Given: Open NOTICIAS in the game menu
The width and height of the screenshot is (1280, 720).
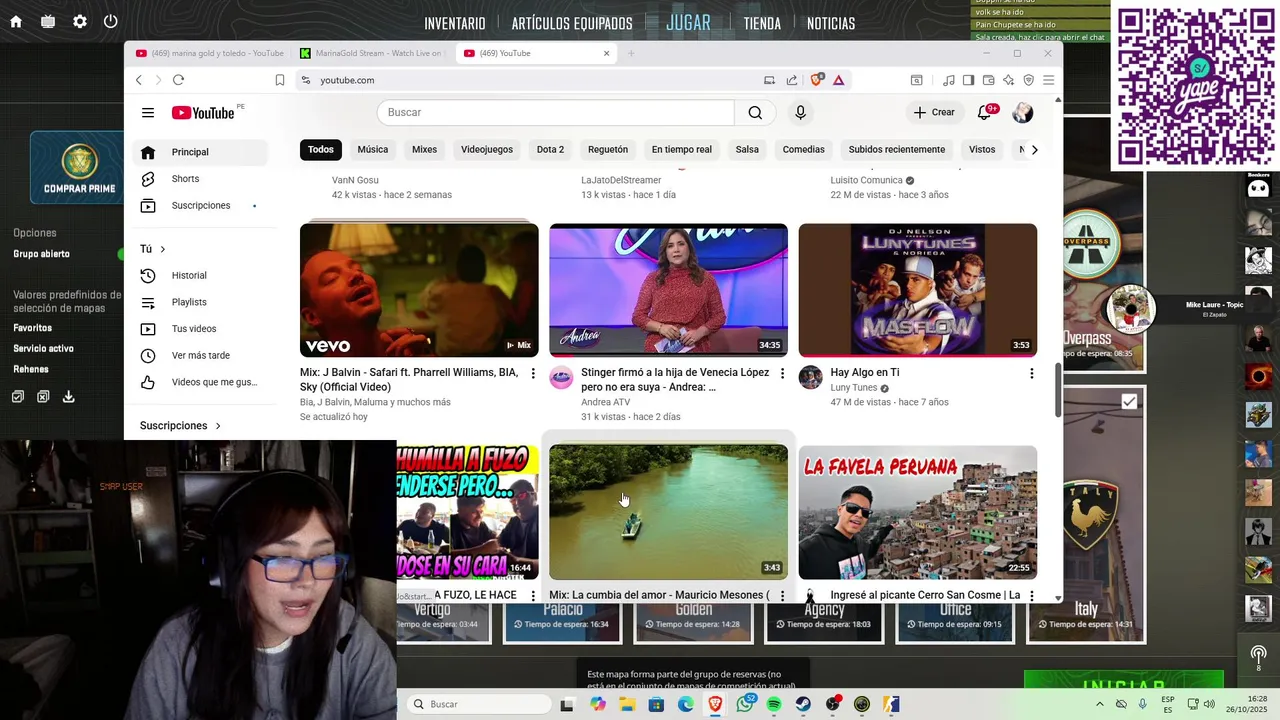Looking at the screenshot, I should pyautogui.click(x=831, y=23).
